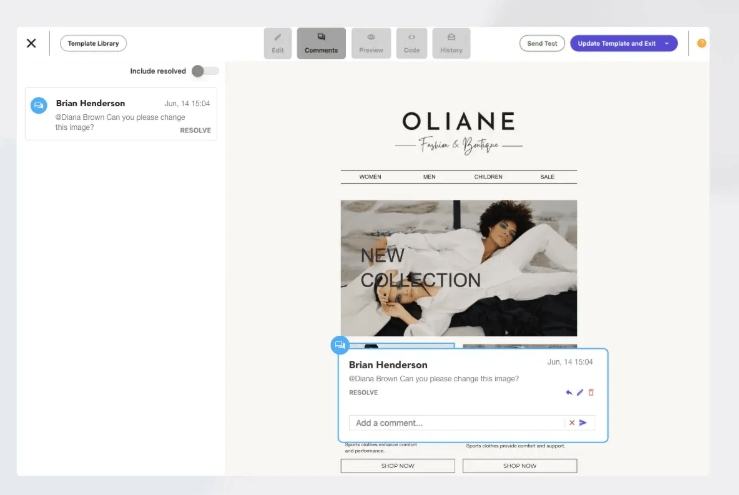Focus the Add a comment field

pos(456,423)
